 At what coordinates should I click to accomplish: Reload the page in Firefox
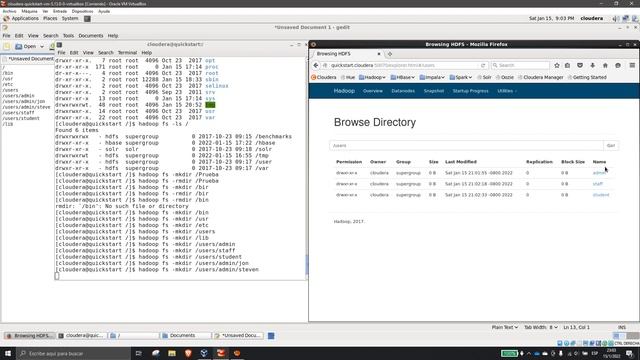tap(483, 65)
